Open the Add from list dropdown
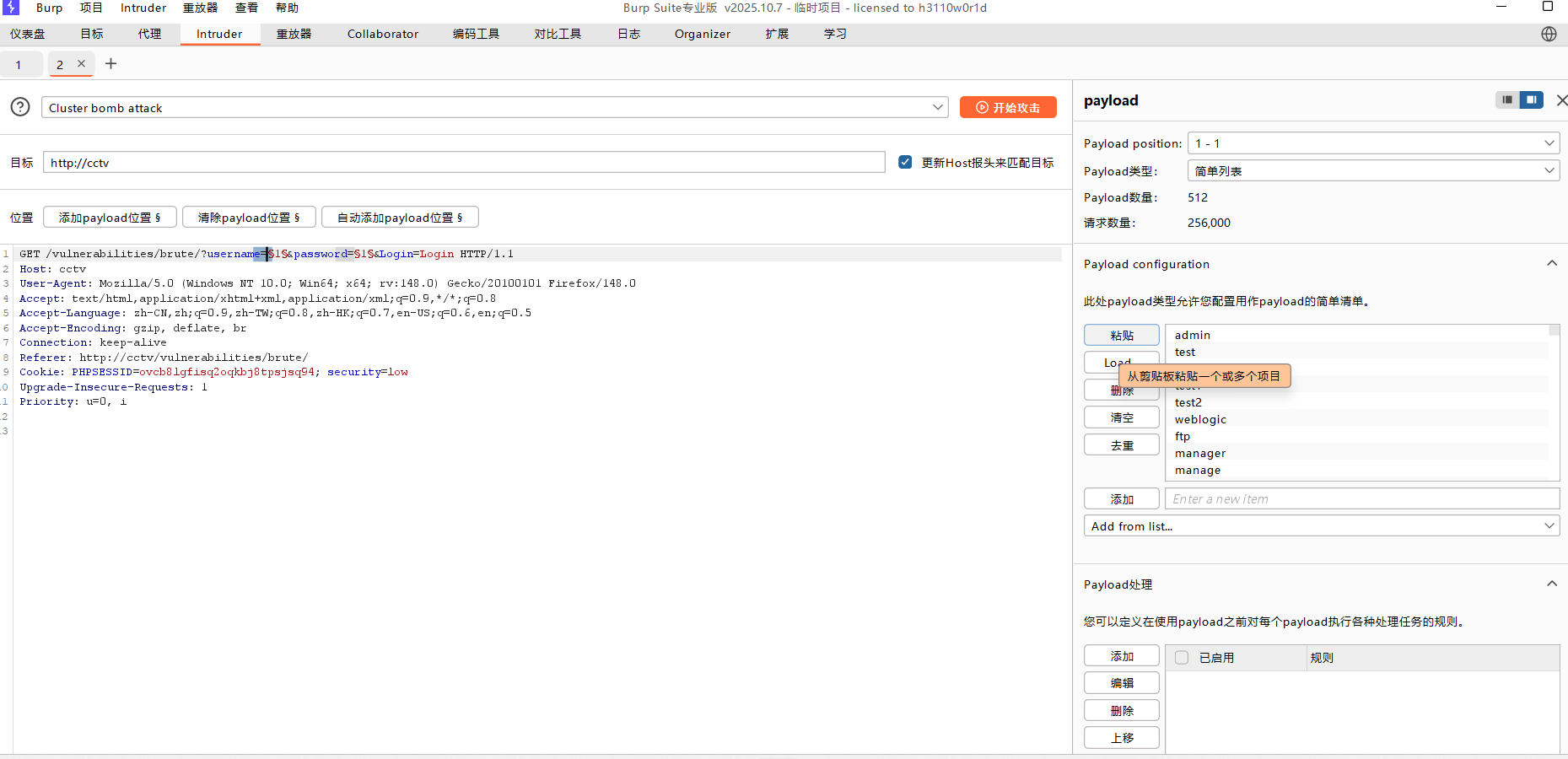The height and width of the screenshot is (759, 1568). click(1322, 526)
